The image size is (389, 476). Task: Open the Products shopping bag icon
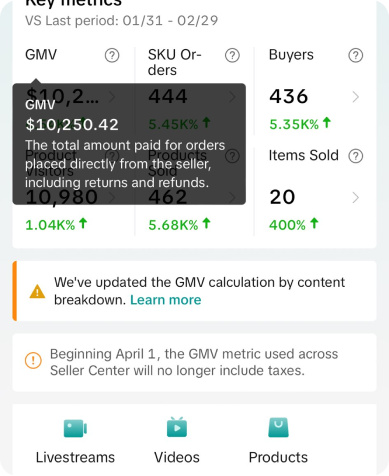[278, 427]
